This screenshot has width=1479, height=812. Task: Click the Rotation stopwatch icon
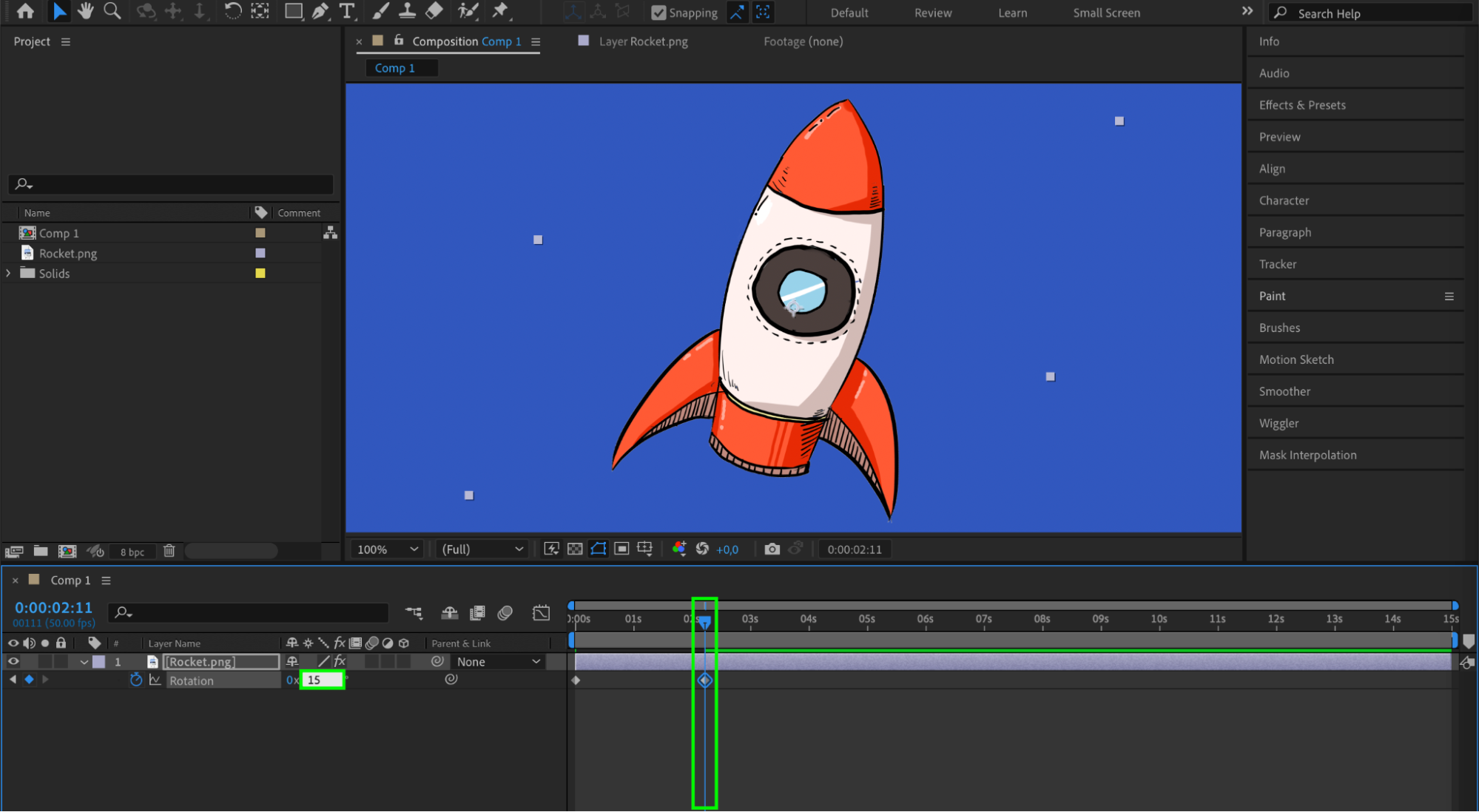click(136, 680)
